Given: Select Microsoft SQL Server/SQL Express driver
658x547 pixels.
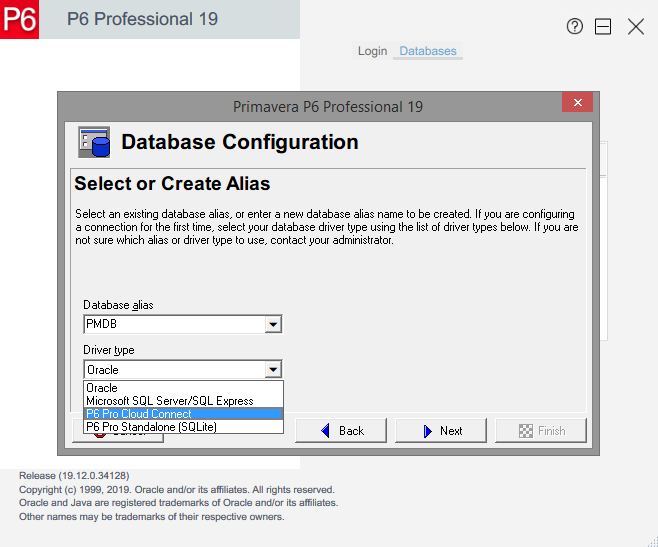Looking at the screenshot, I should 183,401.
